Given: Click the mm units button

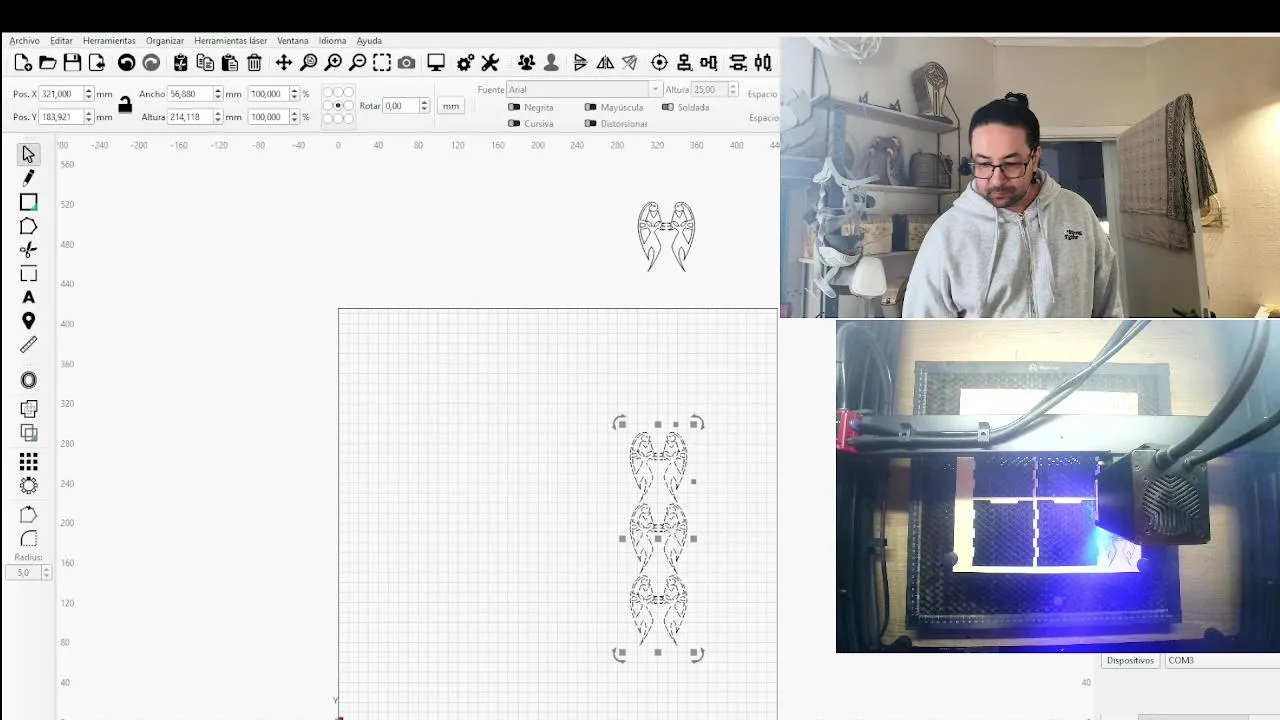Looking at the screenshot, I should 451,106.
